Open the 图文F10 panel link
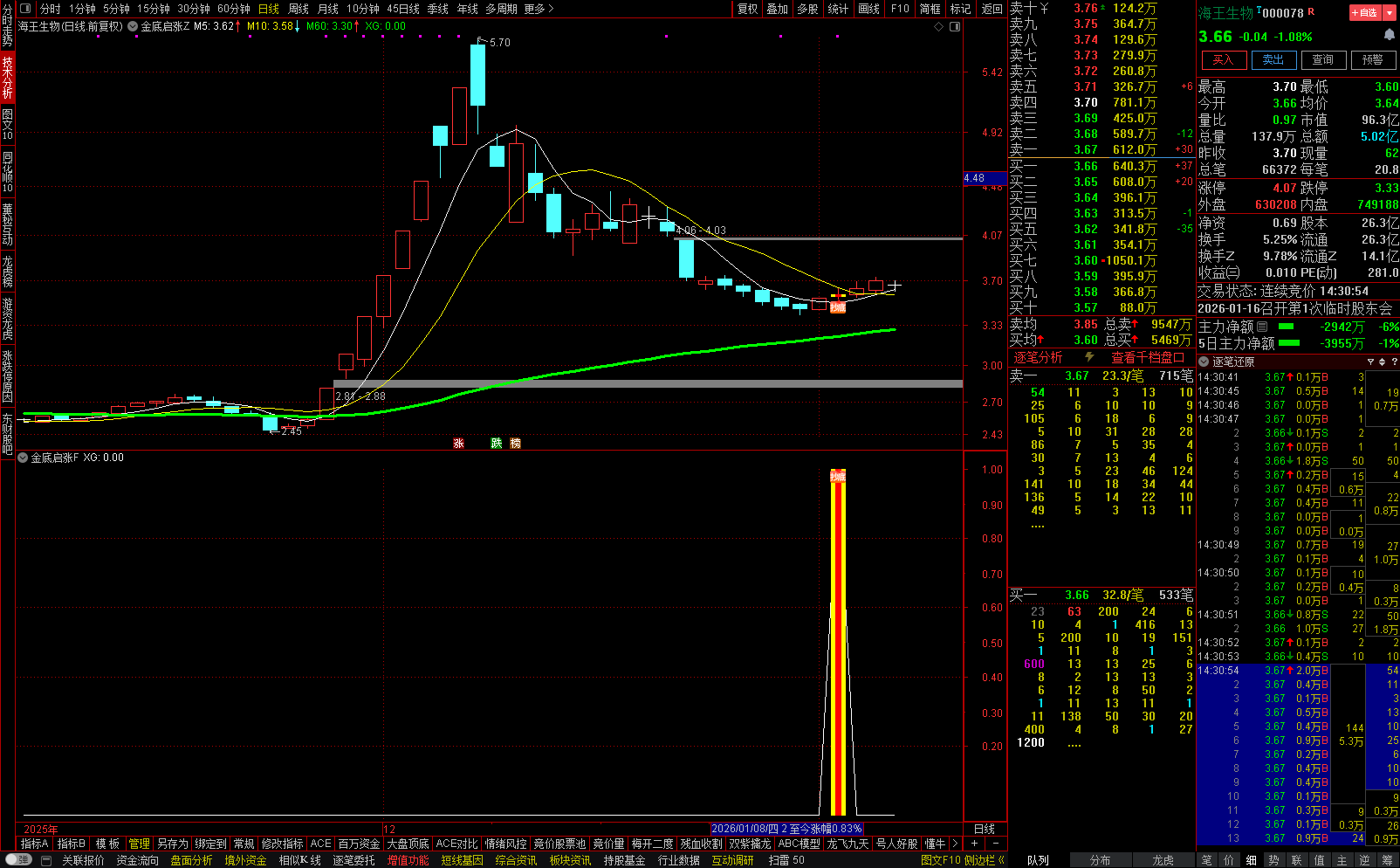Image resolution: width=1400 pixels, height=868 pixels. [940, 860]
